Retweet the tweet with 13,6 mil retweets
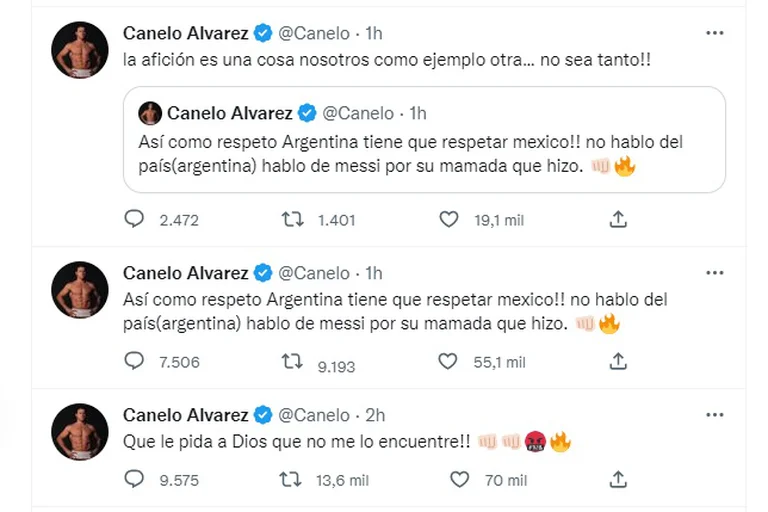 tap(290, 479)
